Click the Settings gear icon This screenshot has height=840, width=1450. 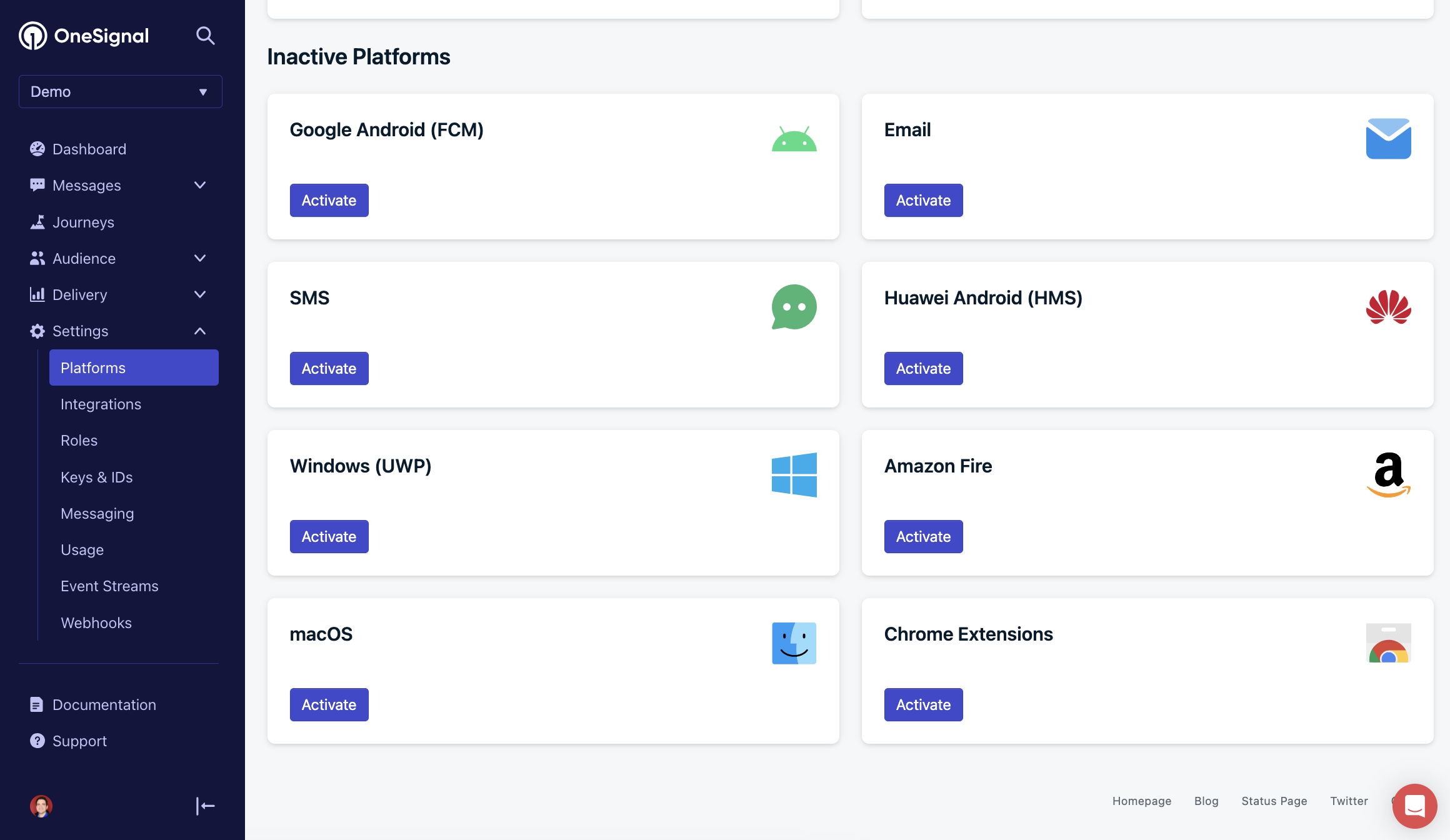pyautogui.click(x=37, y=331)
